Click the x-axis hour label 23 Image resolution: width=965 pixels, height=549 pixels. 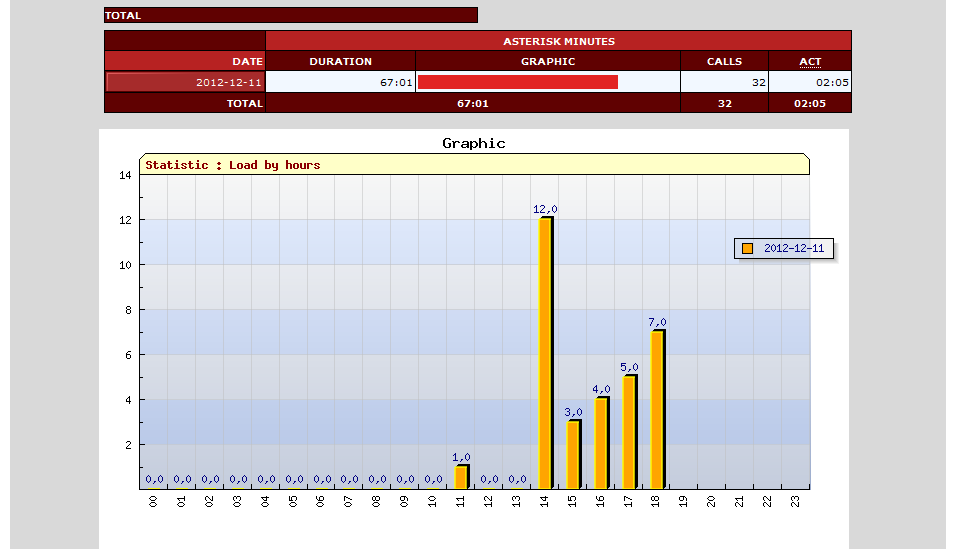[795, 502]
